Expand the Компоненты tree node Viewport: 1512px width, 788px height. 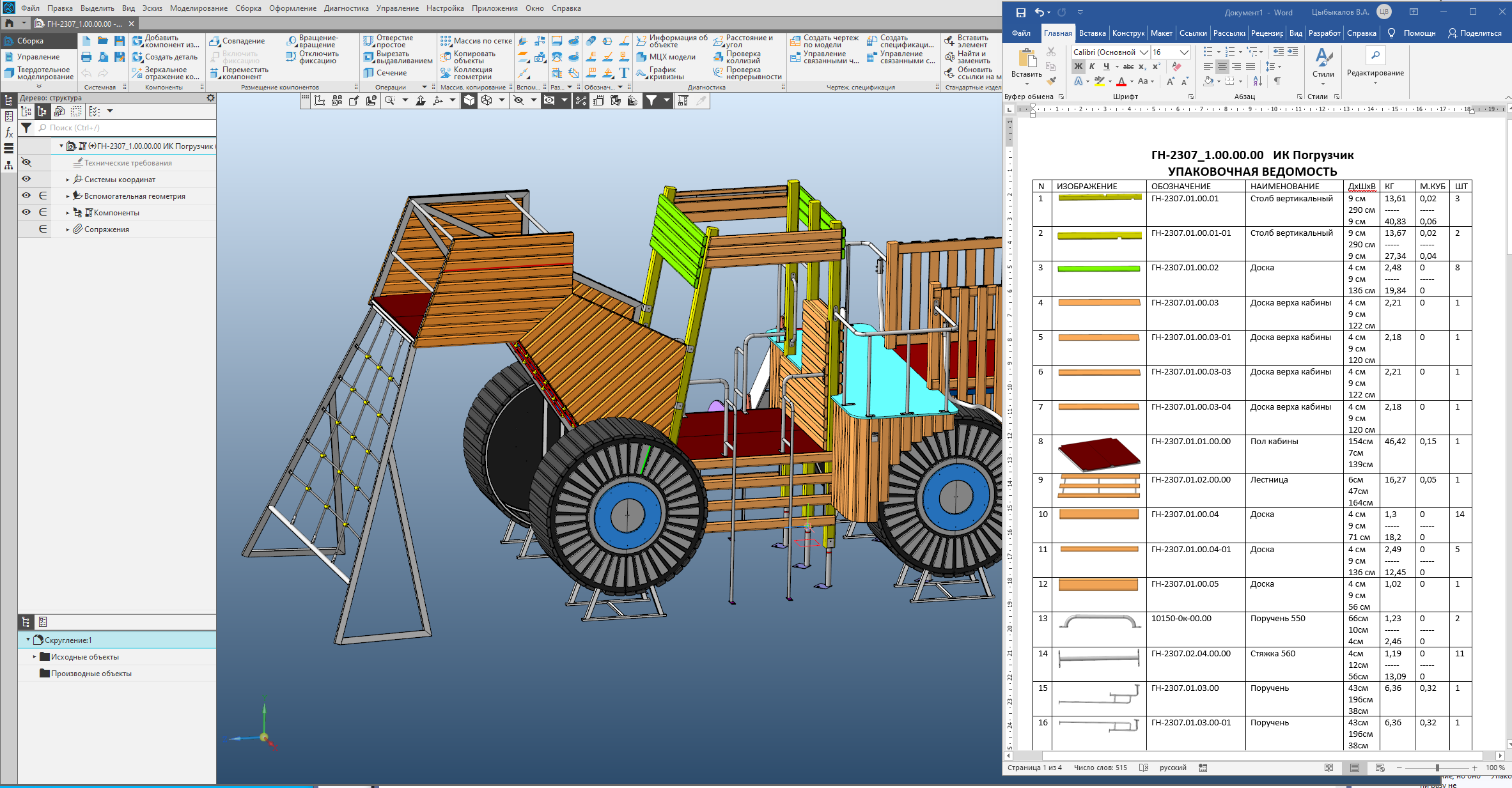tap(68, 213)
